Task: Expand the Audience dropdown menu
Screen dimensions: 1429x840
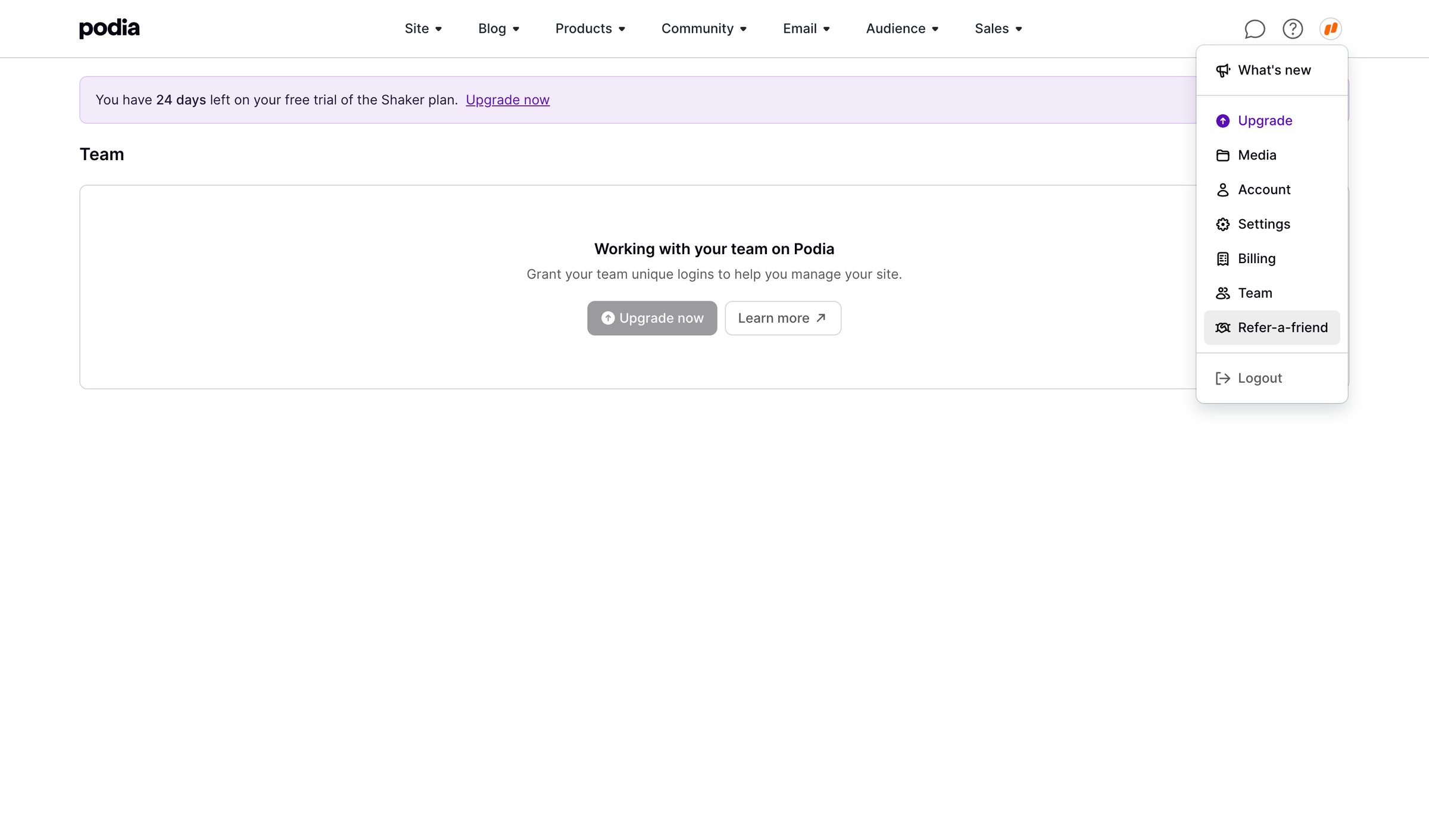Action: pos(902,29)
